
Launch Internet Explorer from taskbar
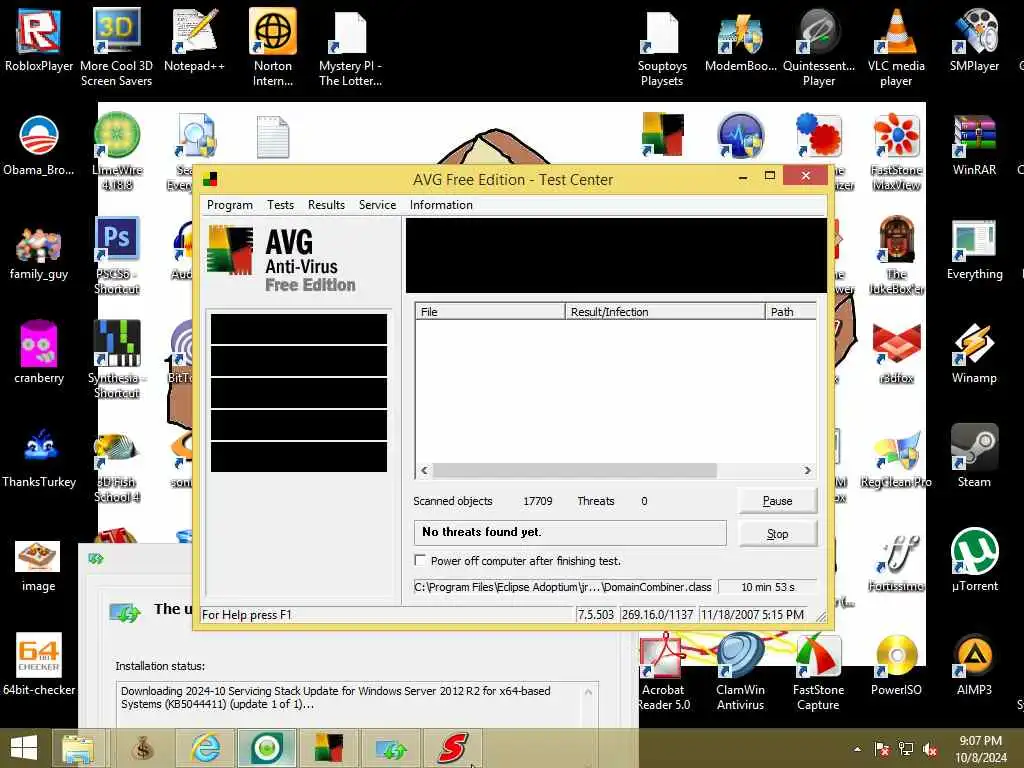(205, 748)
